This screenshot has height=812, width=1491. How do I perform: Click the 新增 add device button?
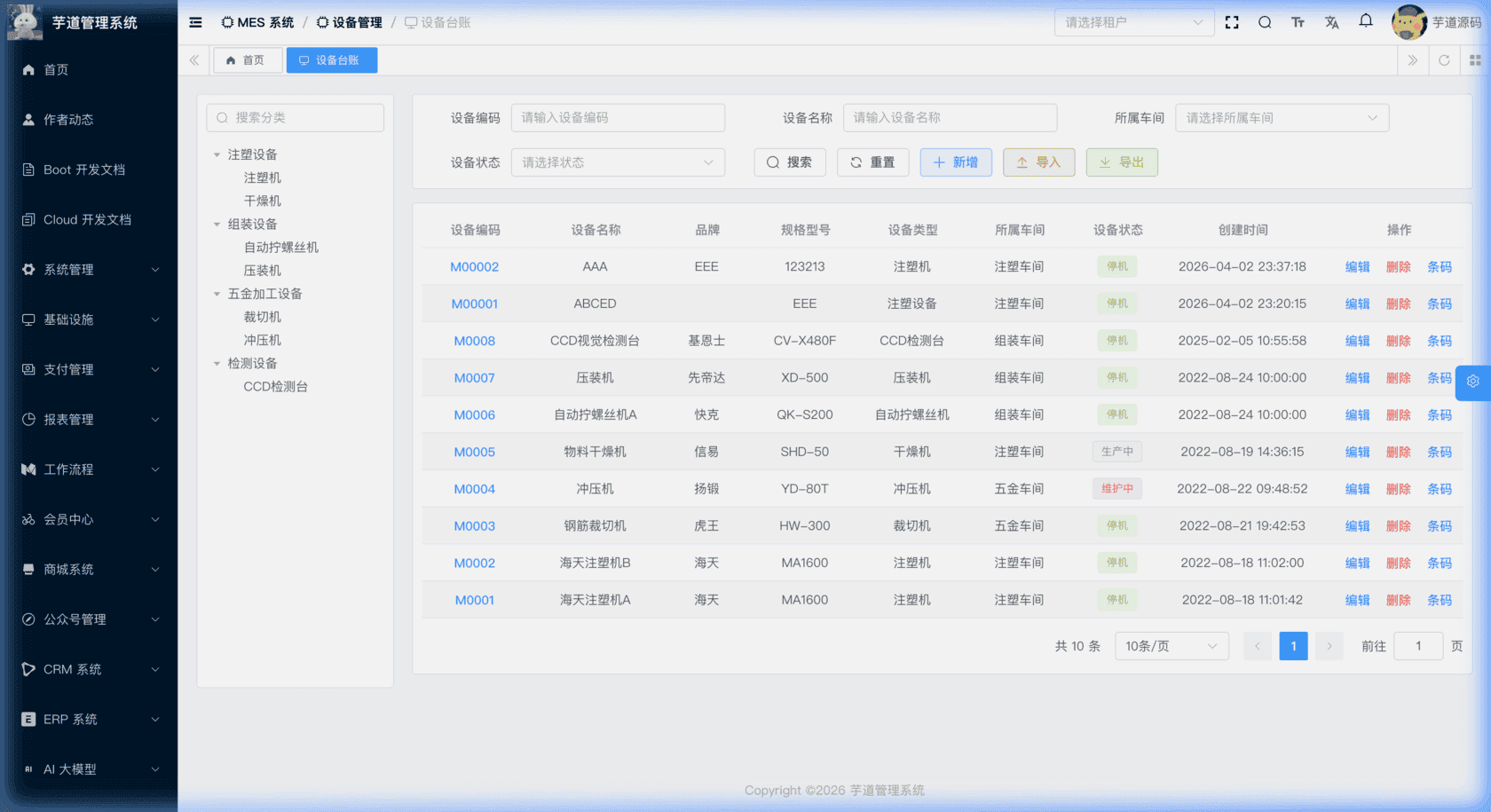pos(955,162)
